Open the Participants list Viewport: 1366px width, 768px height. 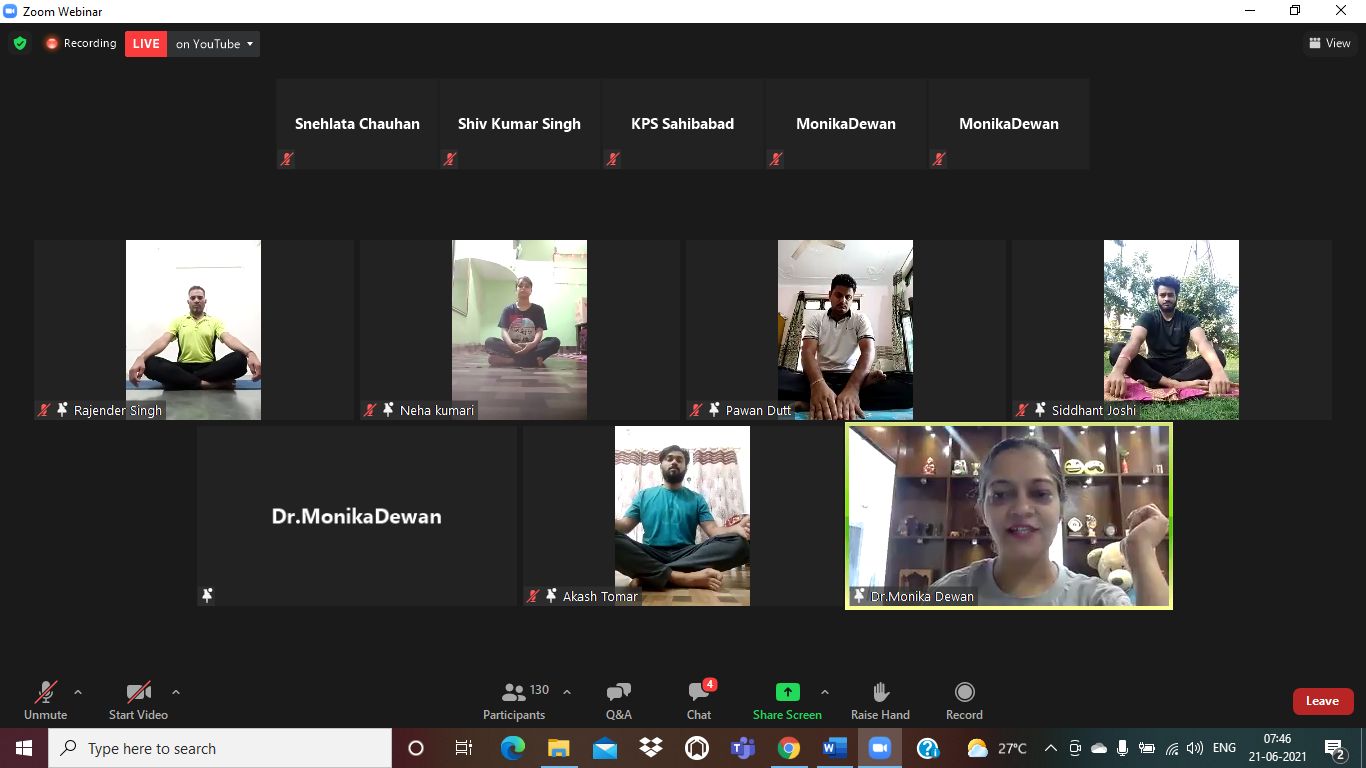click(x=514, y=699)
